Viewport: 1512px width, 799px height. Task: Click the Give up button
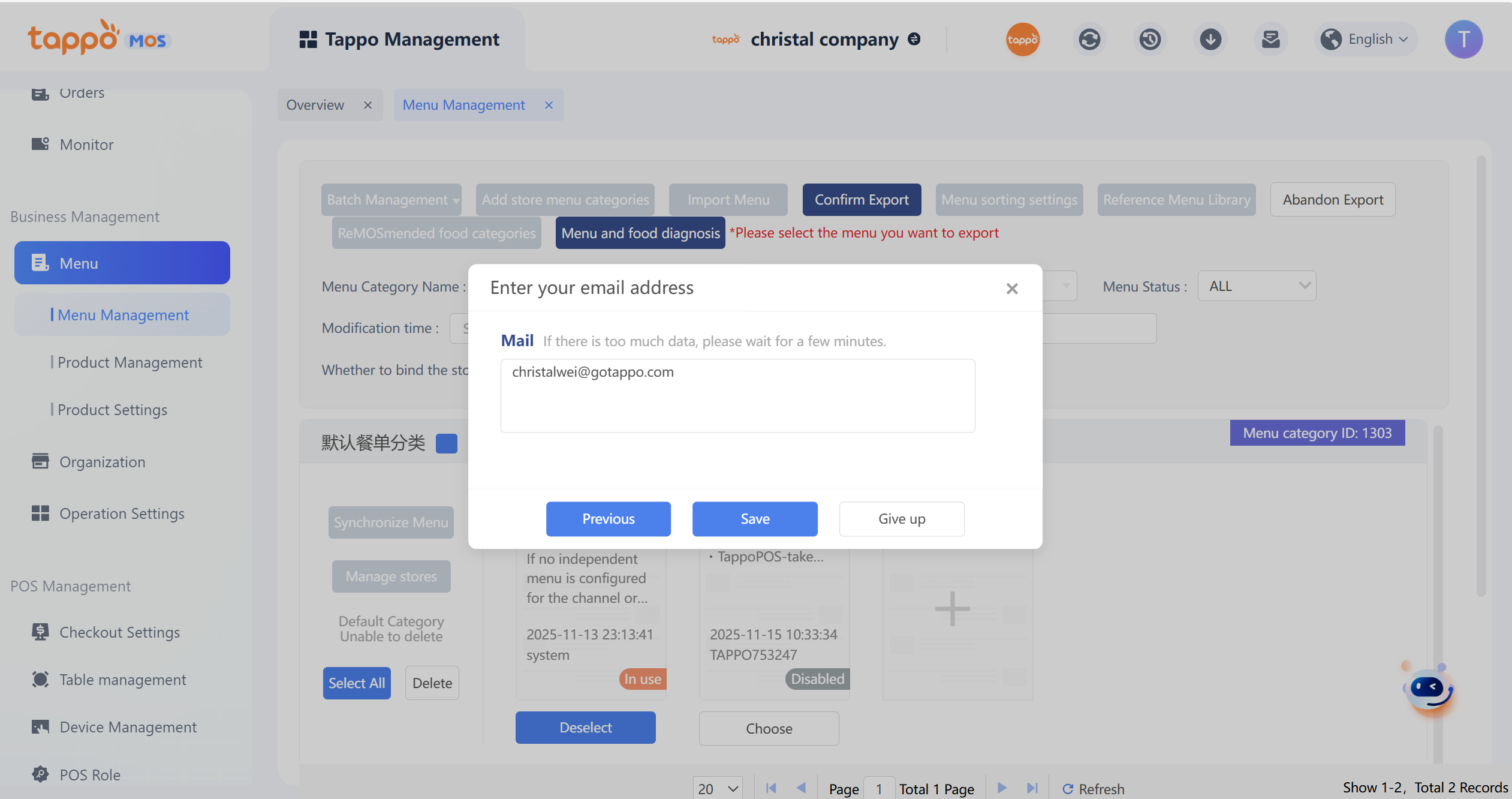[x=901, y=519]
